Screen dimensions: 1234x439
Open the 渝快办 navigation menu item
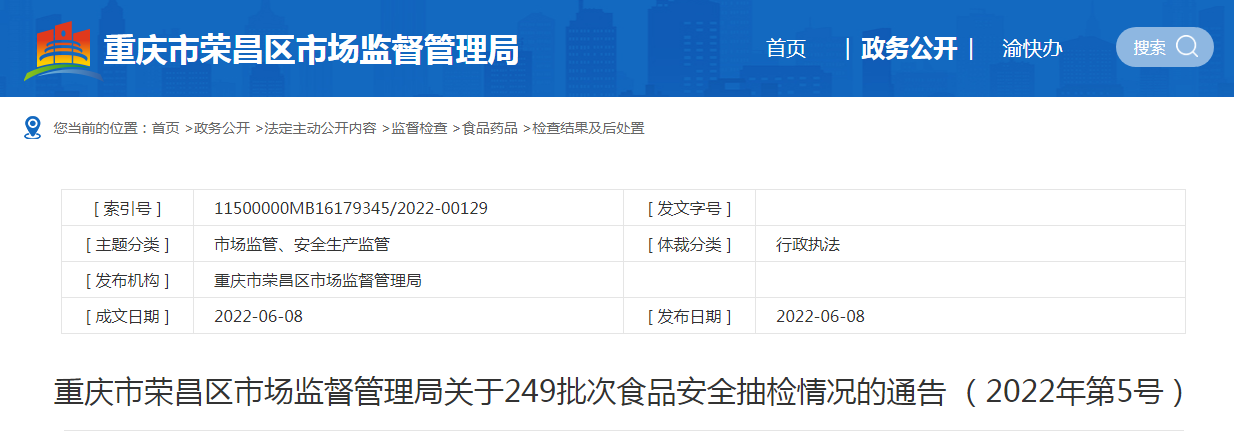(1032, 48)
